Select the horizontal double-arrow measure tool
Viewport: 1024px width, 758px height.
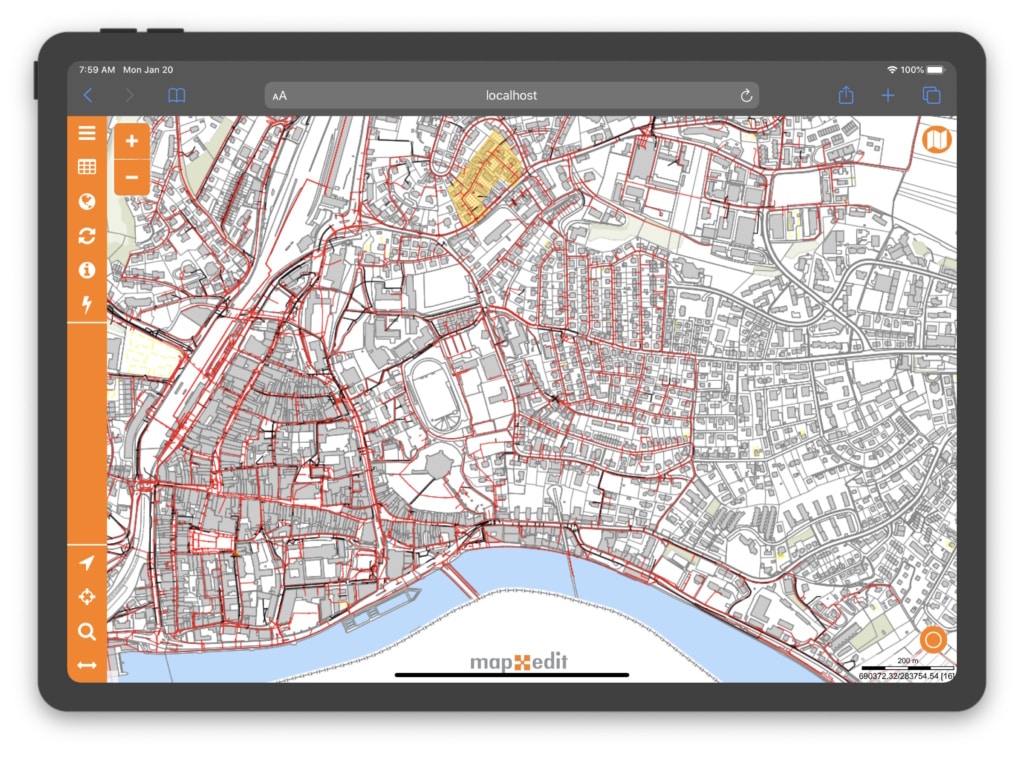87,665
